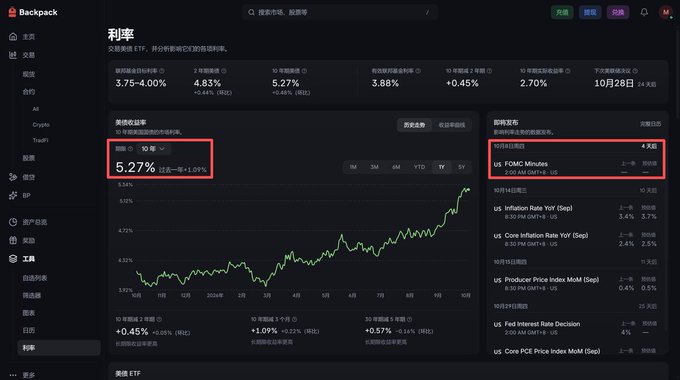Open the 完整日历 full calendar link
680x380 pixels.
pos(651,124)
